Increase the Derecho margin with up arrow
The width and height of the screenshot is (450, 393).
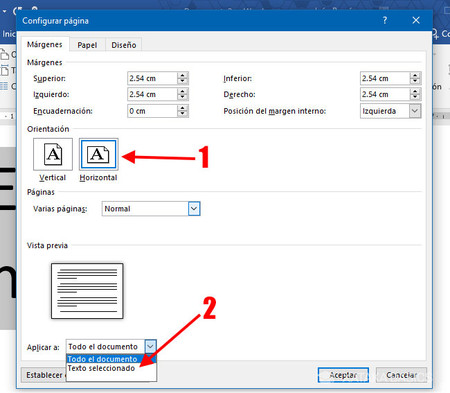pos(415,91)
